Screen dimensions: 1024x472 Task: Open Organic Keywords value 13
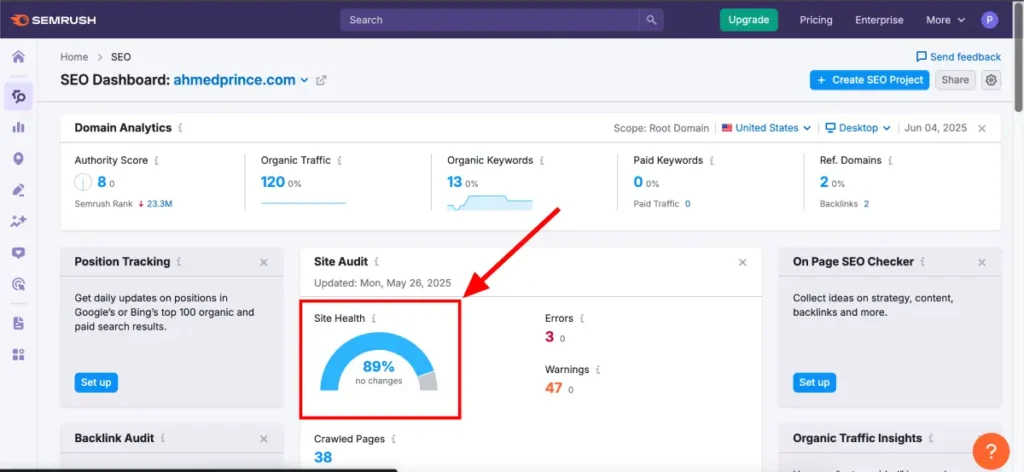point(455,182)
